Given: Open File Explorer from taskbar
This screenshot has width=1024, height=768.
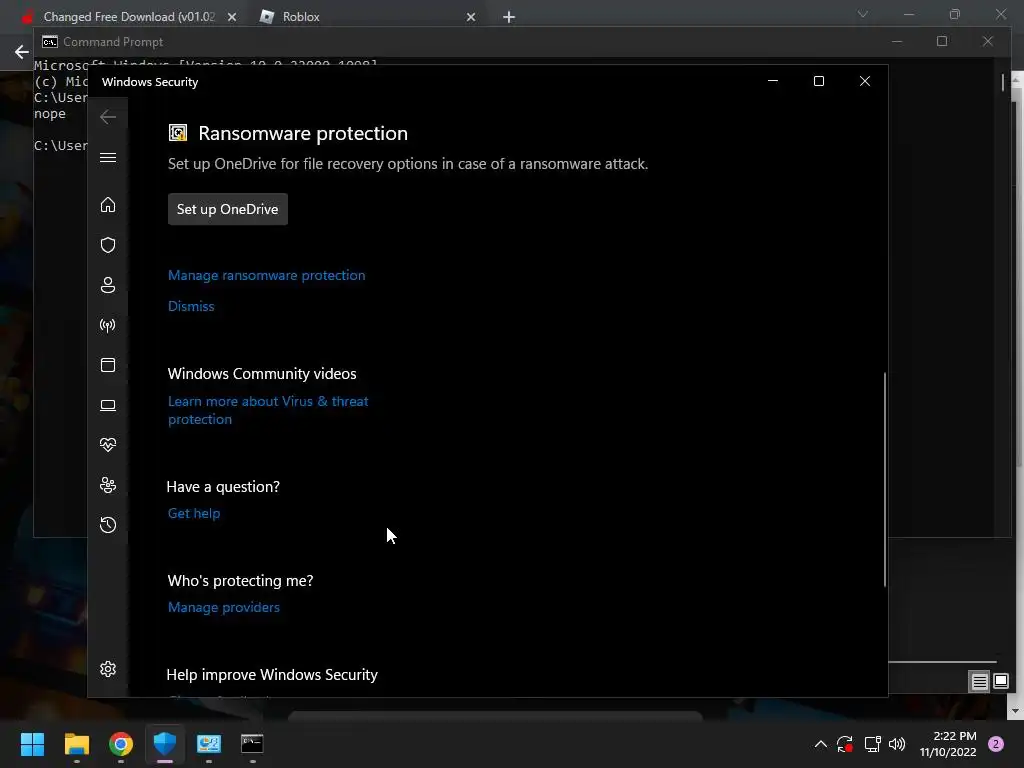Looking at the screenshot, I should point(76,744).
